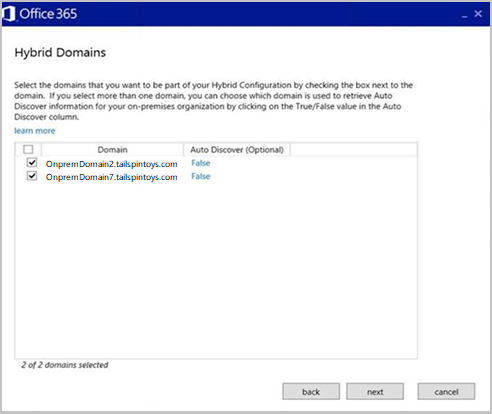Toggle Auto Discover False value for OnpremDomain2
The width and height of the screenshot is (492, 414).
pyautogui.click(x=201, y=163)
